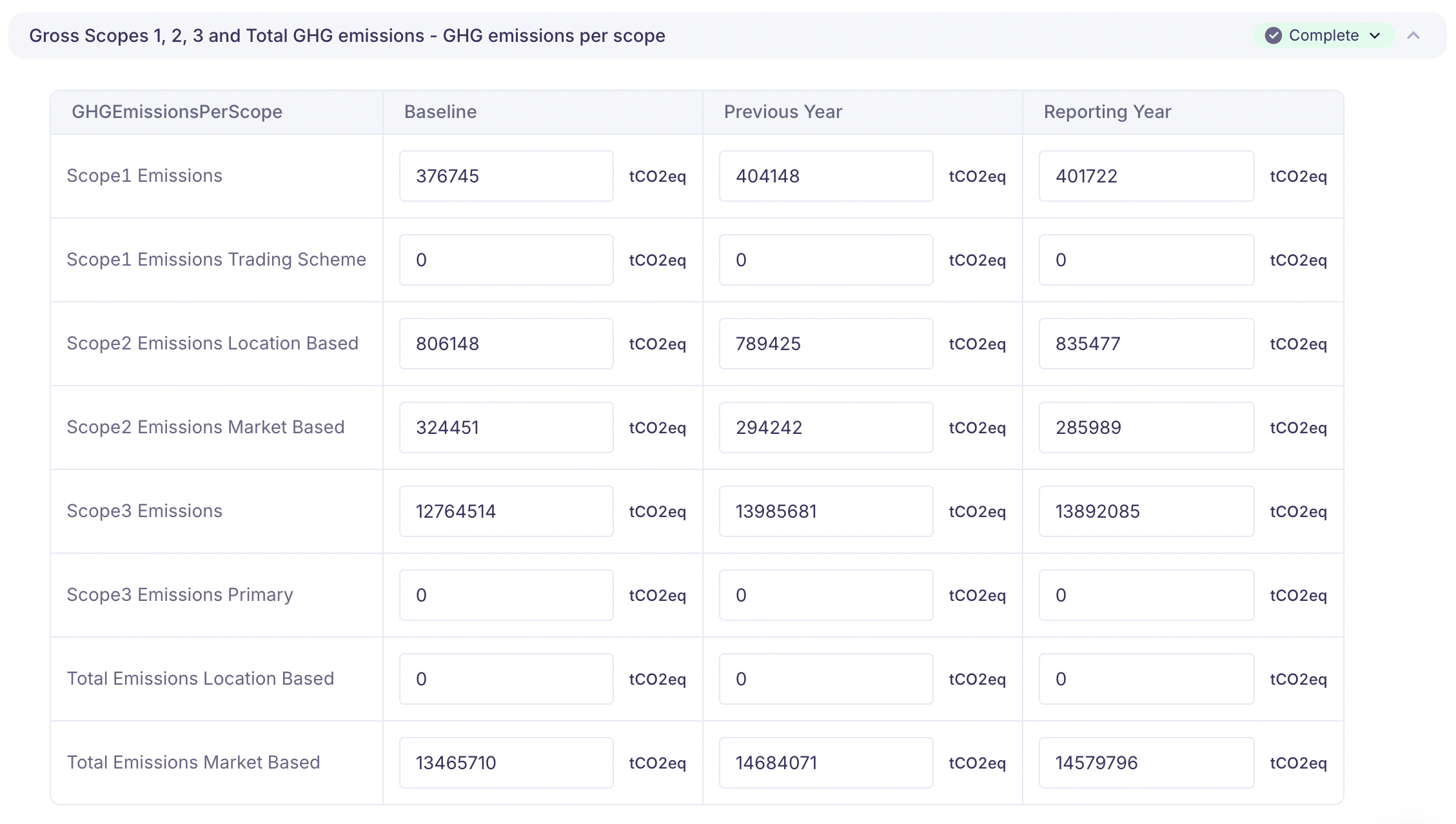Select Scope2 Location Based Baseline value 806148
Screen dimensions: 1456x824
click(506, 344)
